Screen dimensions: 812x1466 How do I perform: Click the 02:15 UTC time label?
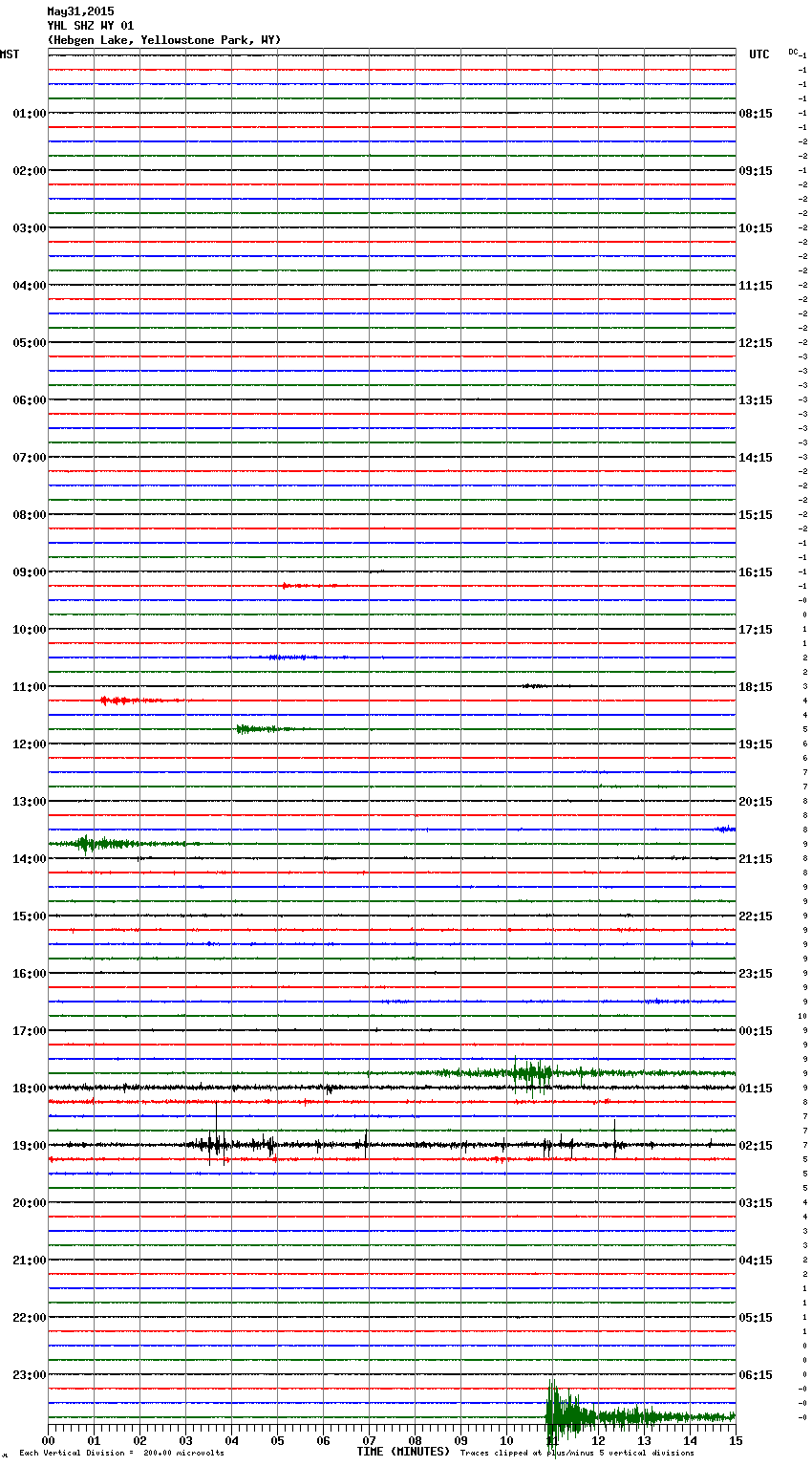coord(756,1146)
